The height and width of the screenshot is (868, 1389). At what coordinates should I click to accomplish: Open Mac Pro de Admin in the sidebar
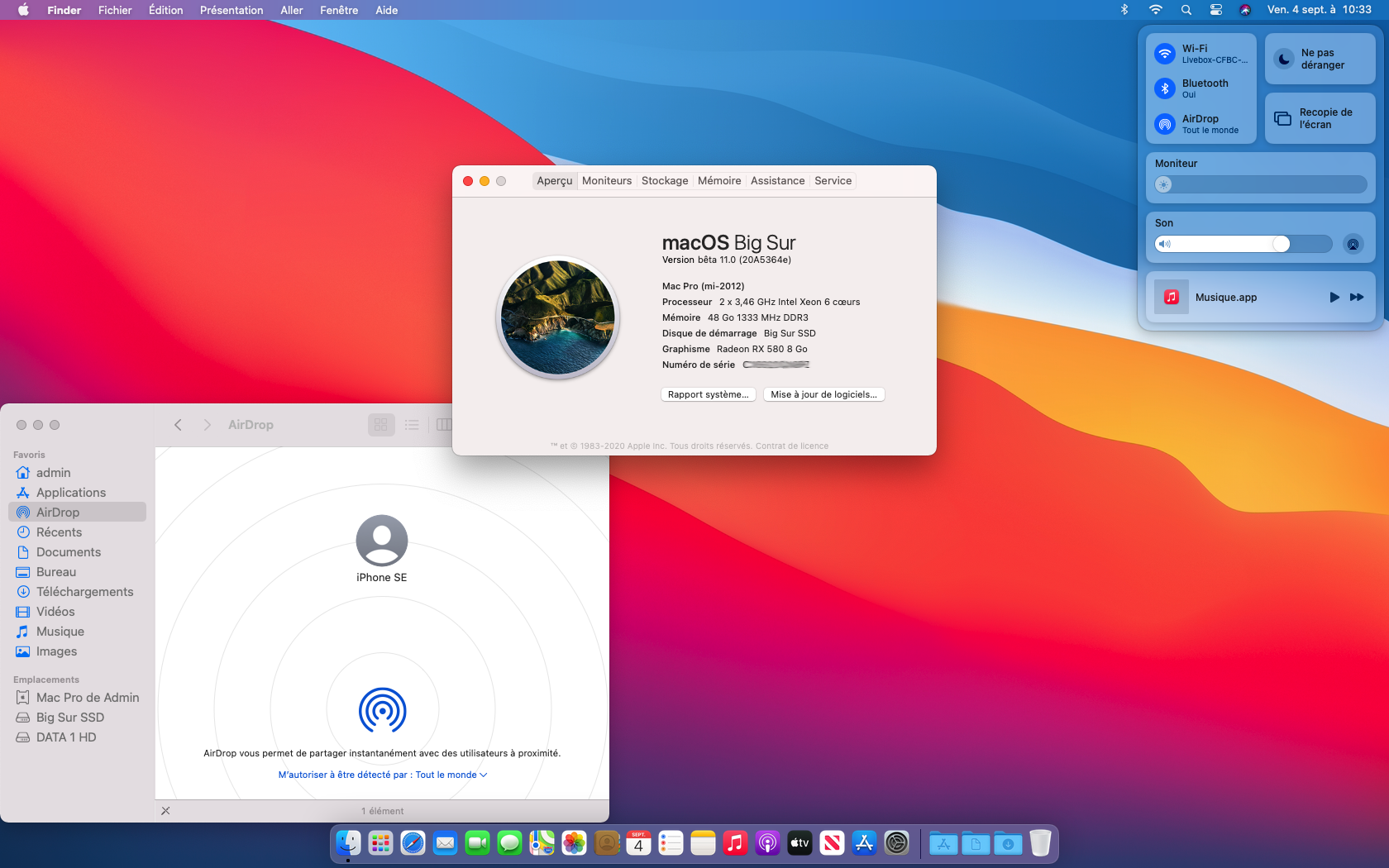click(78, 698)
